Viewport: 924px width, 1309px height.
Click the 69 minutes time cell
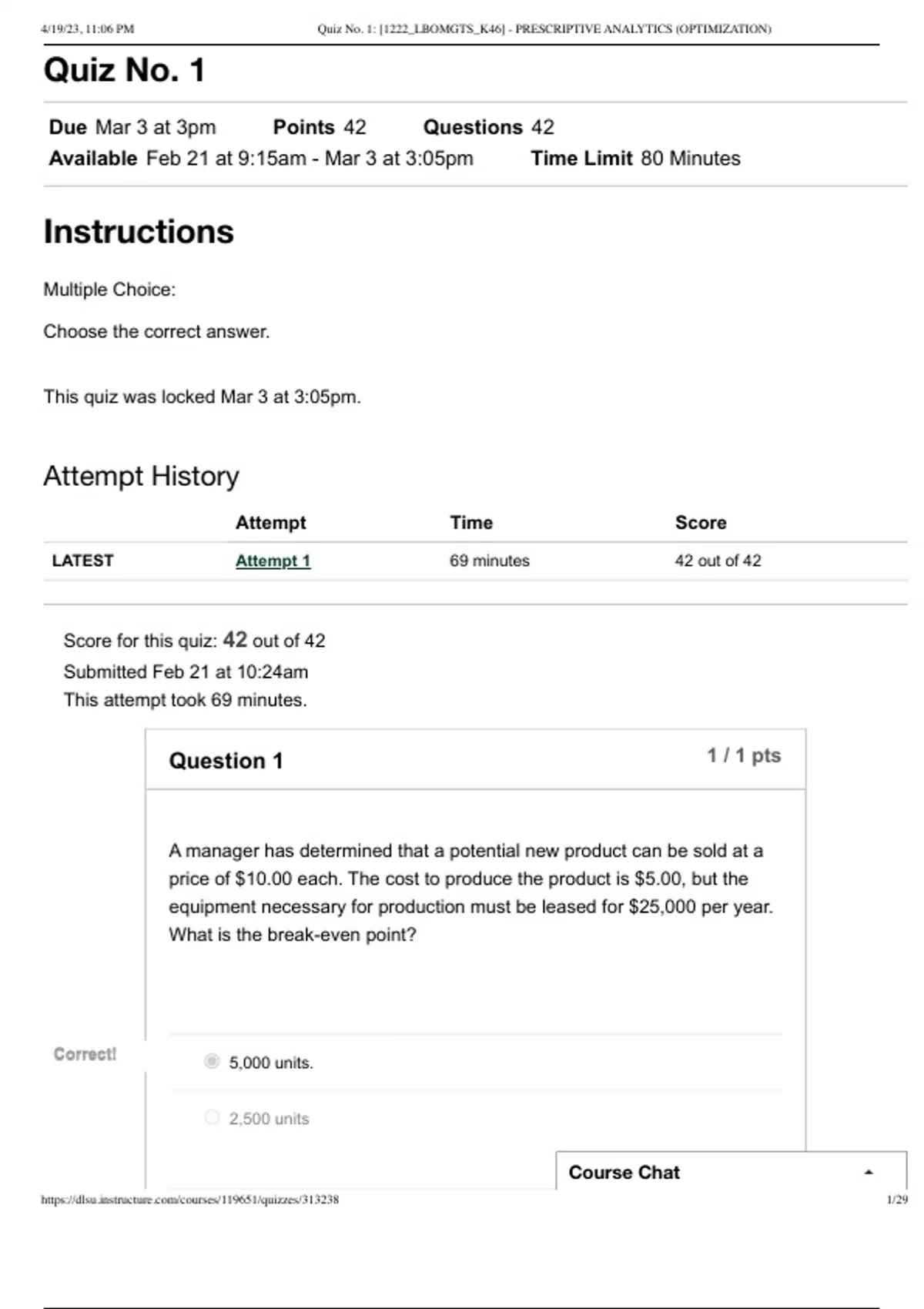[x=489, y=561]
